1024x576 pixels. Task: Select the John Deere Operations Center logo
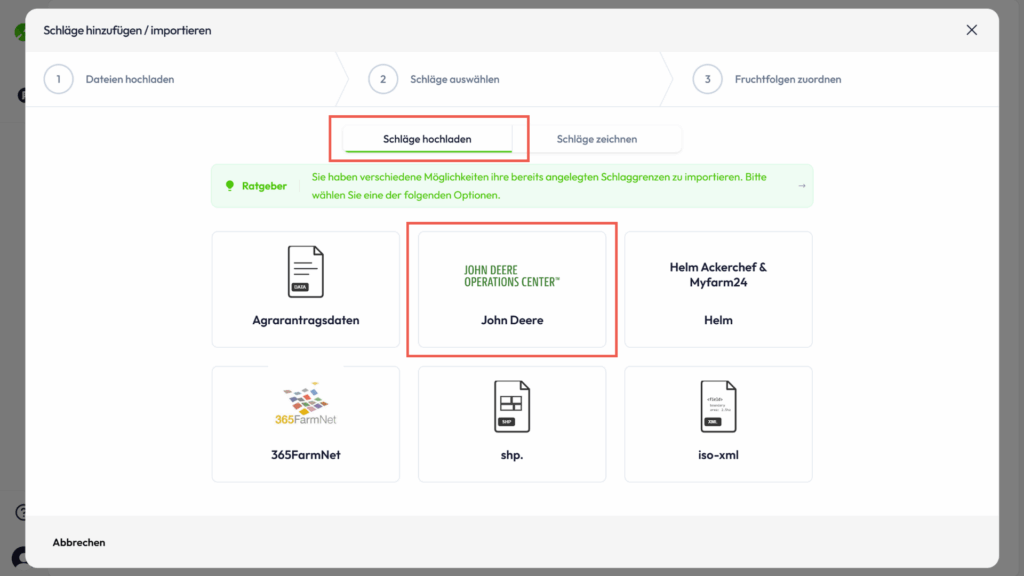511,276
